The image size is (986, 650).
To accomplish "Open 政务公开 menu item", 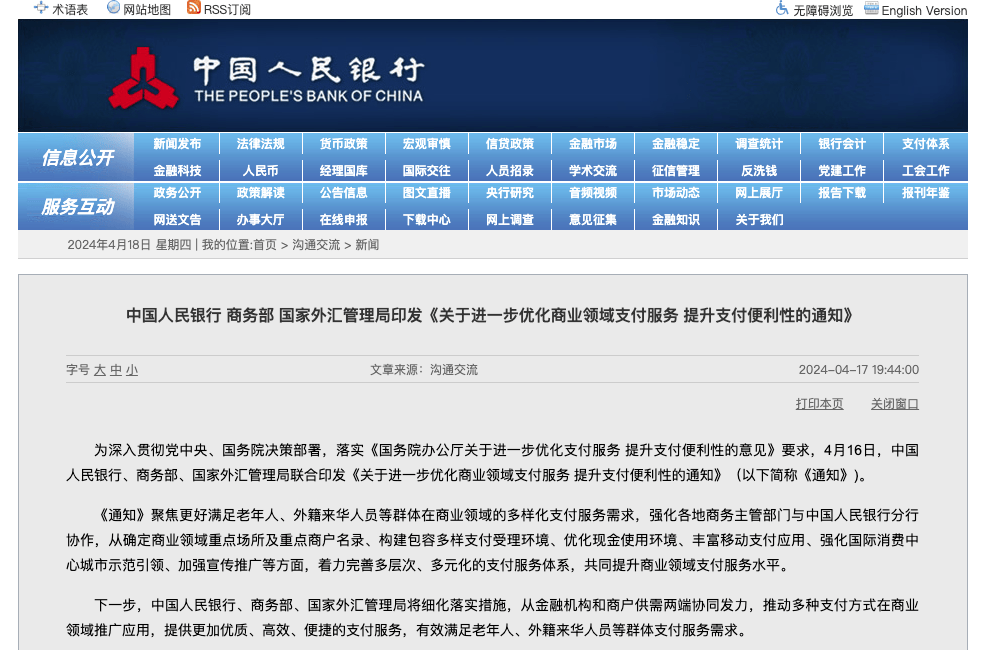I will click(177, 193).
